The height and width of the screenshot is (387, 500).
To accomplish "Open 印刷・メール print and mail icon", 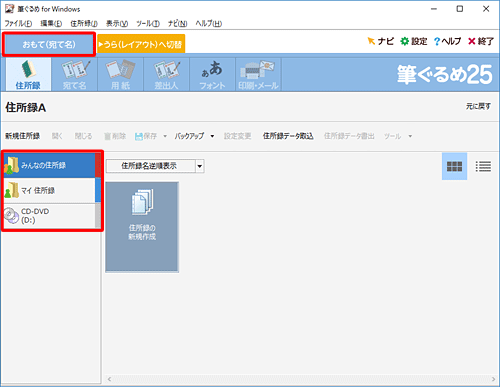I will click(x=258, y=74).
